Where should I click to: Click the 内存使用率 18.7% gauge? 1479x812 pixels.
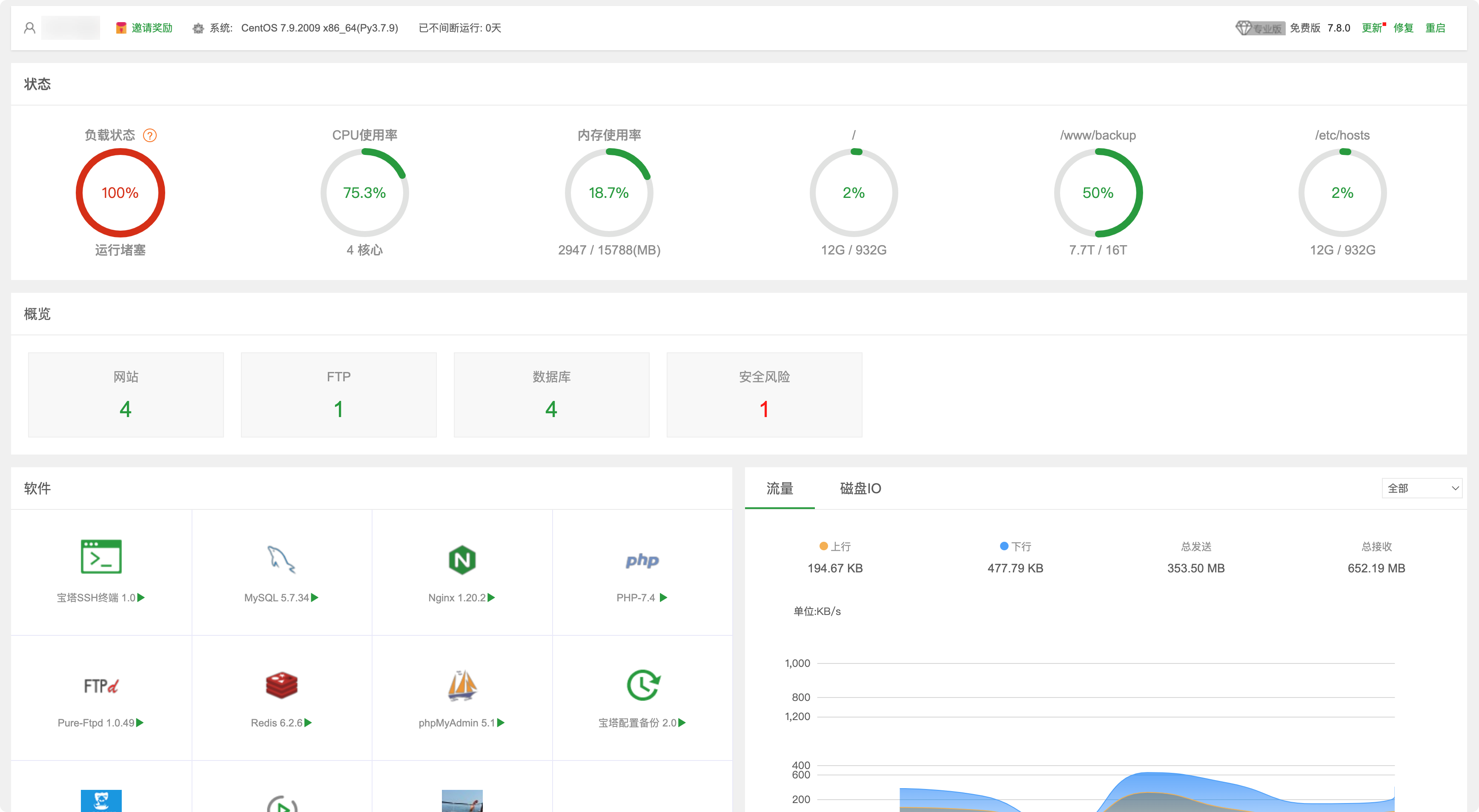pyautogui.click(x=609, y=193)
